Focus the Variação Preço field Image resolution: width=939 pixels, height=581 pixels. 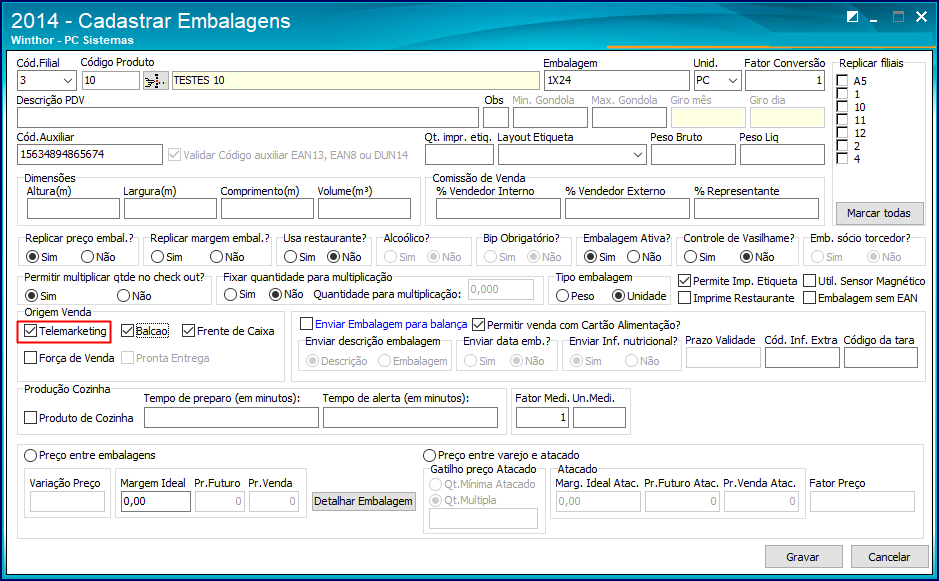point(67,501)
